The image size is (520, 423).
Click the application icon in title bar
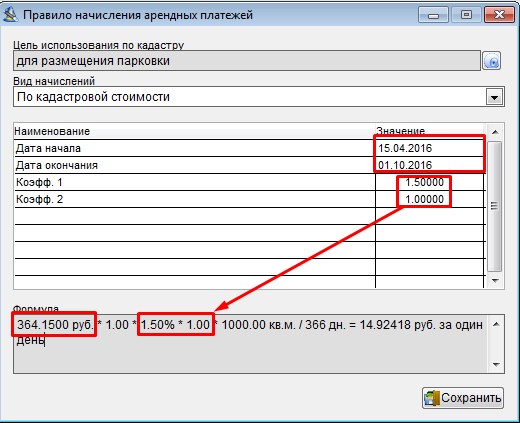point(10,15)
